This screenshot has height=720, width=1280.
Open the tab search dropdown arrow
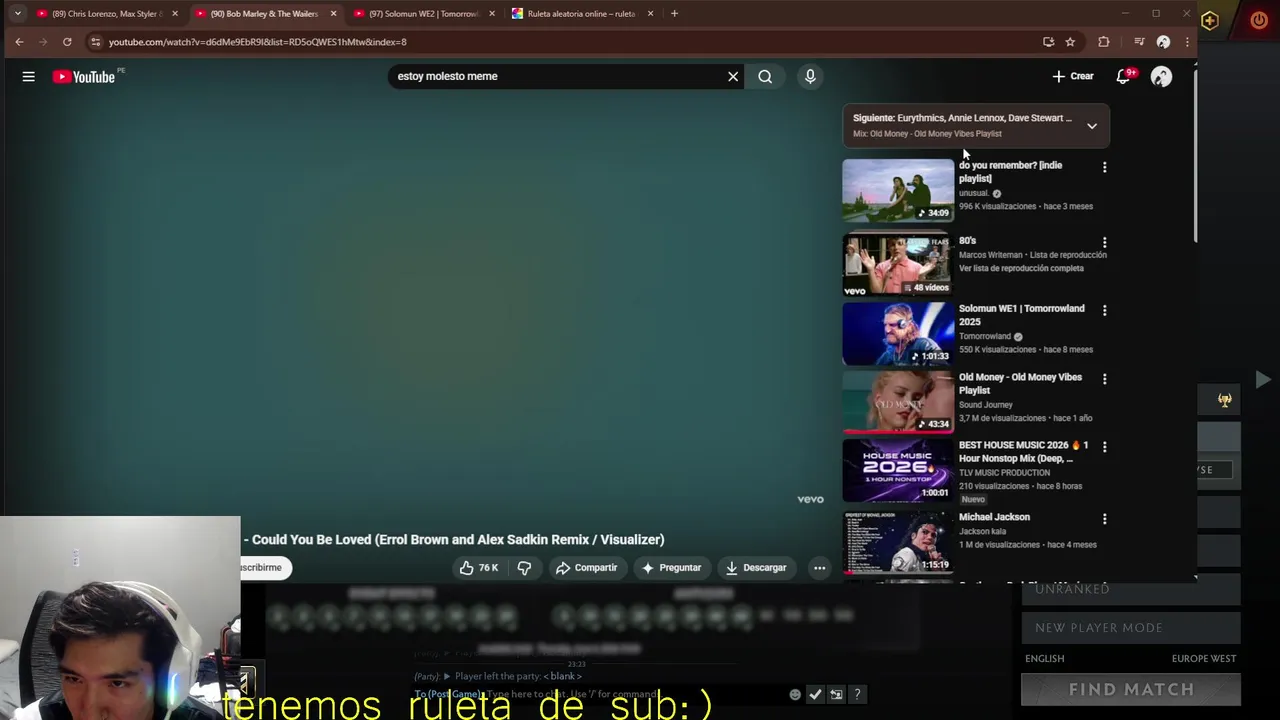[17, 14]
